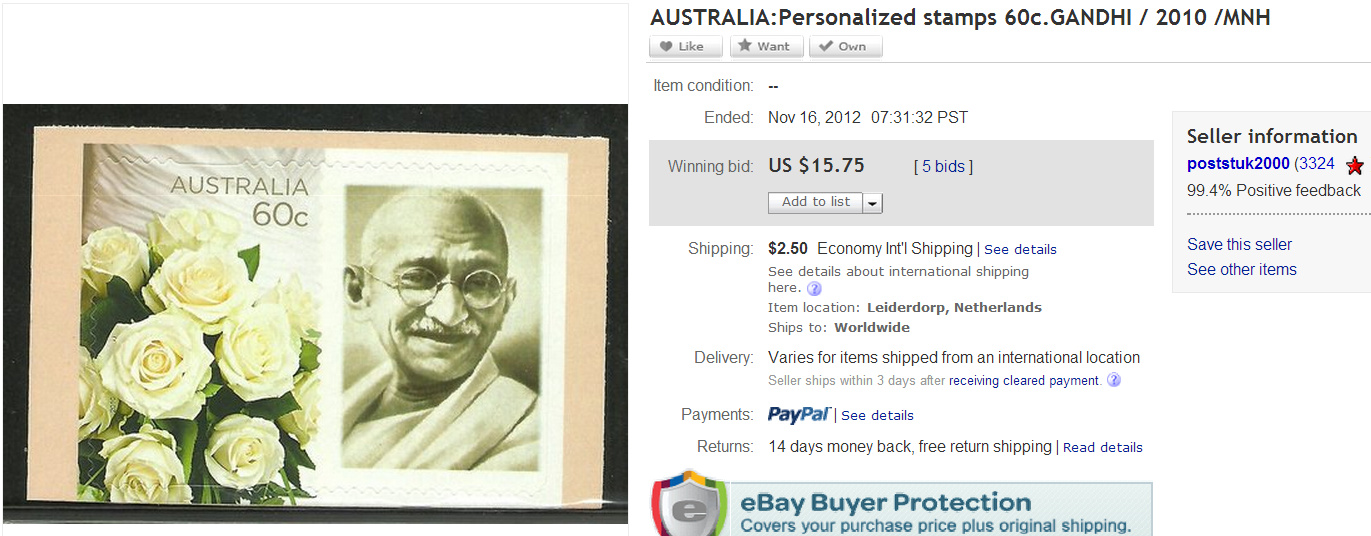Click the Gandhi stamp image thumbnail

pos(315,314)
